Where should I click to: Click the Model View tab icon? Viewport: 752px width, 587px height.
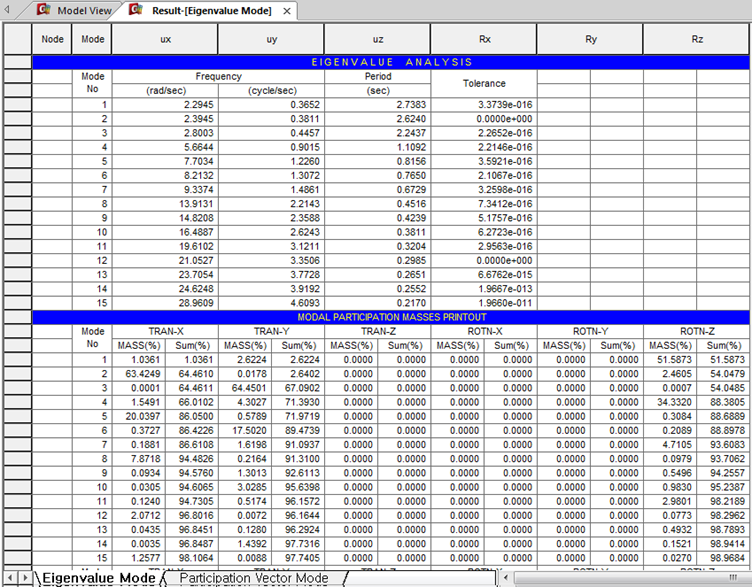(x=45, y=10)
